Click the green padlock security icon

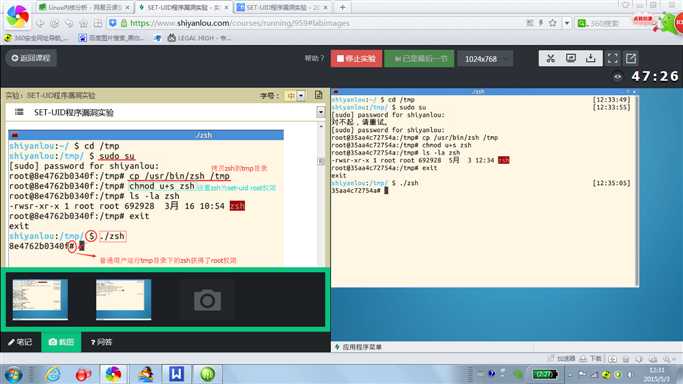pos(124,23)
